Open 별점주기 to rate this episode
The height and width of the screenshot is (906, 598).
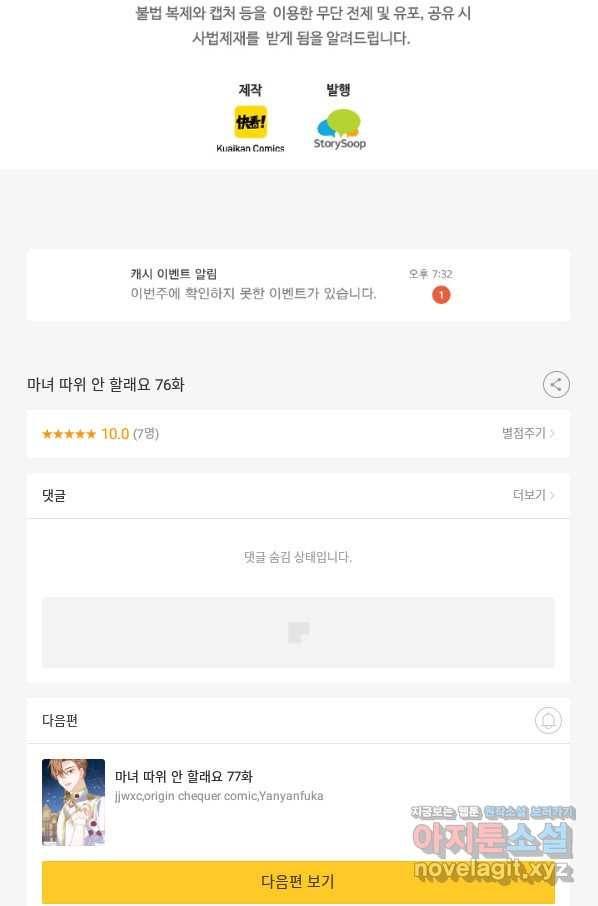[x=528, y=433]
